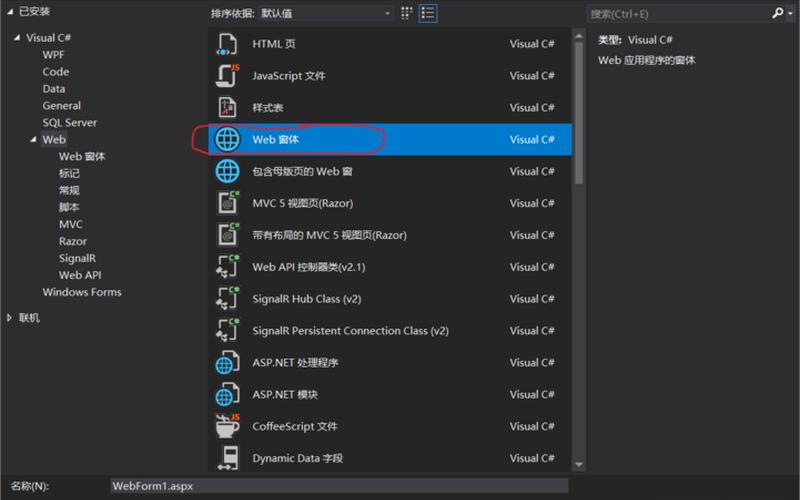Viewport: 800px width, 500px height.
Task: Click the 名称 field containing WebForm1.aspx
Action: [339, 486]
